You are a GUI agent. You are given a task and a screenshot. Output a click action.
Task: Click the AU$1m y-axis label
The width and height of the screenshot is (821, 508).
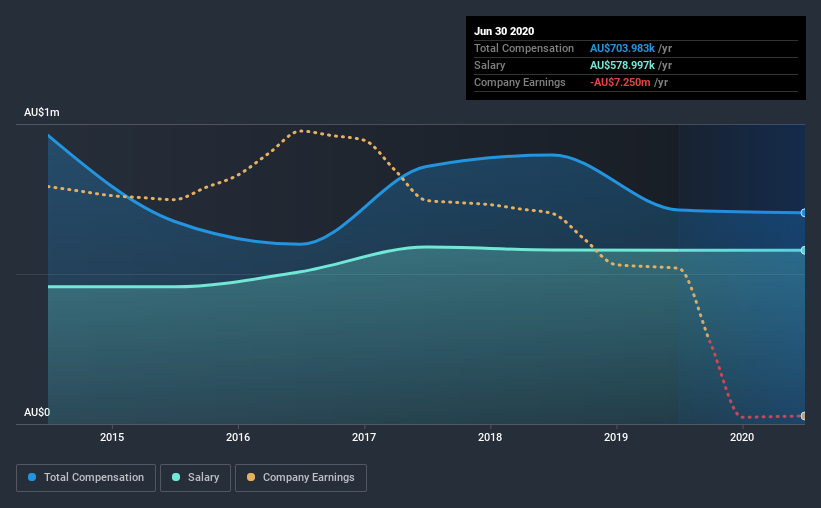[42, 113]
